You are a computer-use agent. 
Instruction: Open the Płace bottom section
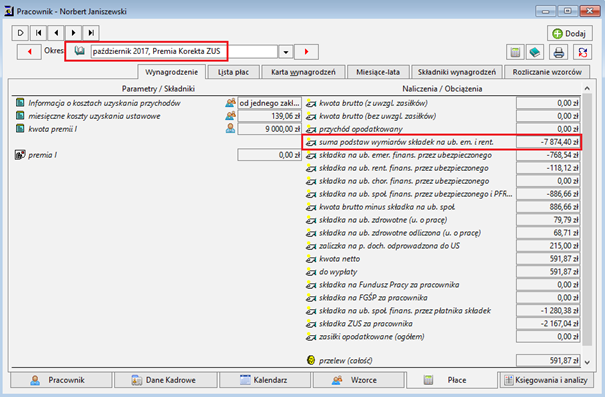pyautogui.click(x=451, y=380)
